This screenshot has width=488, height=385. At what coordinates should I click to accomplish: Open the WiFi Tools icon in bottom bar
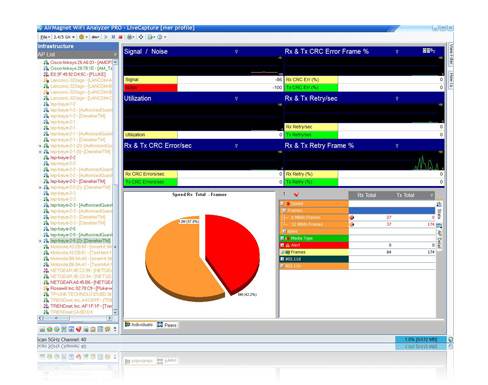coord(108,329)
